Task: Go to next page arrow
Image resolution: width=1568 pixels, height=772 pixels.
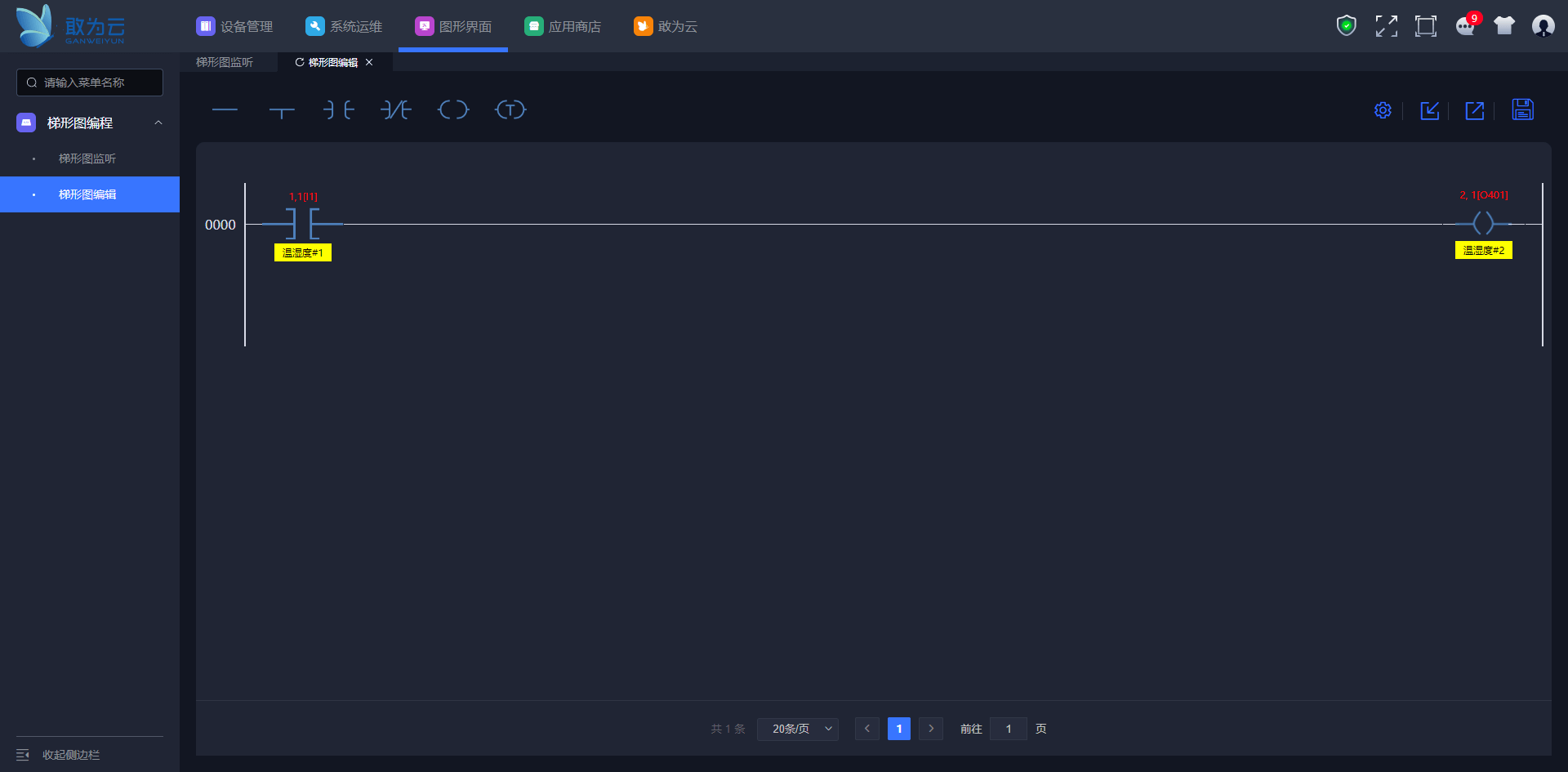Action: 931,729
